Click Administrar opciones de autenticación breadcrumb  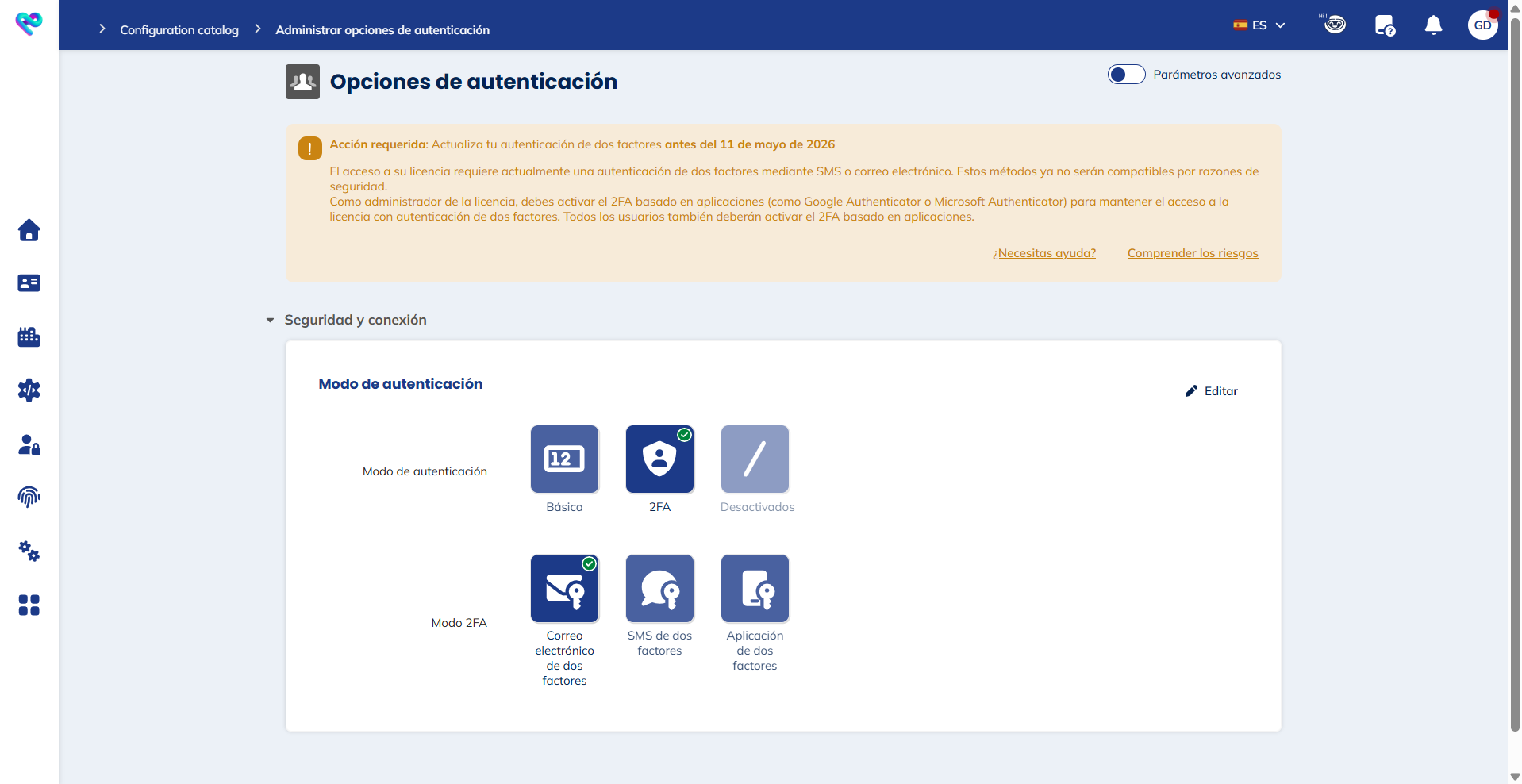tap(382, 30)
